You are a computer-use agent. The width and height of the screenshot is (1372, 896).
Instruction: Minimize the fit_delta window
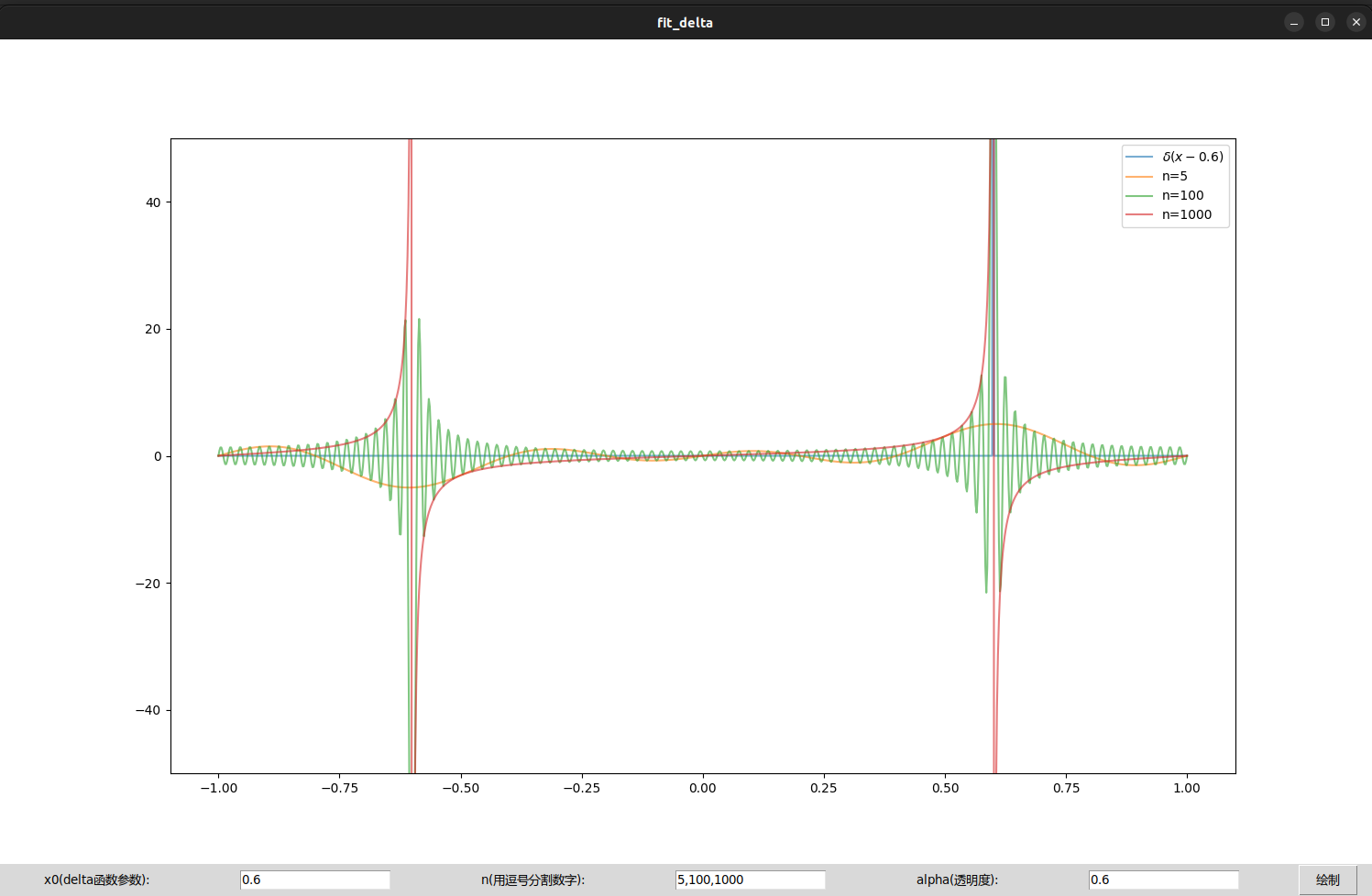(x=1294, y=22)
